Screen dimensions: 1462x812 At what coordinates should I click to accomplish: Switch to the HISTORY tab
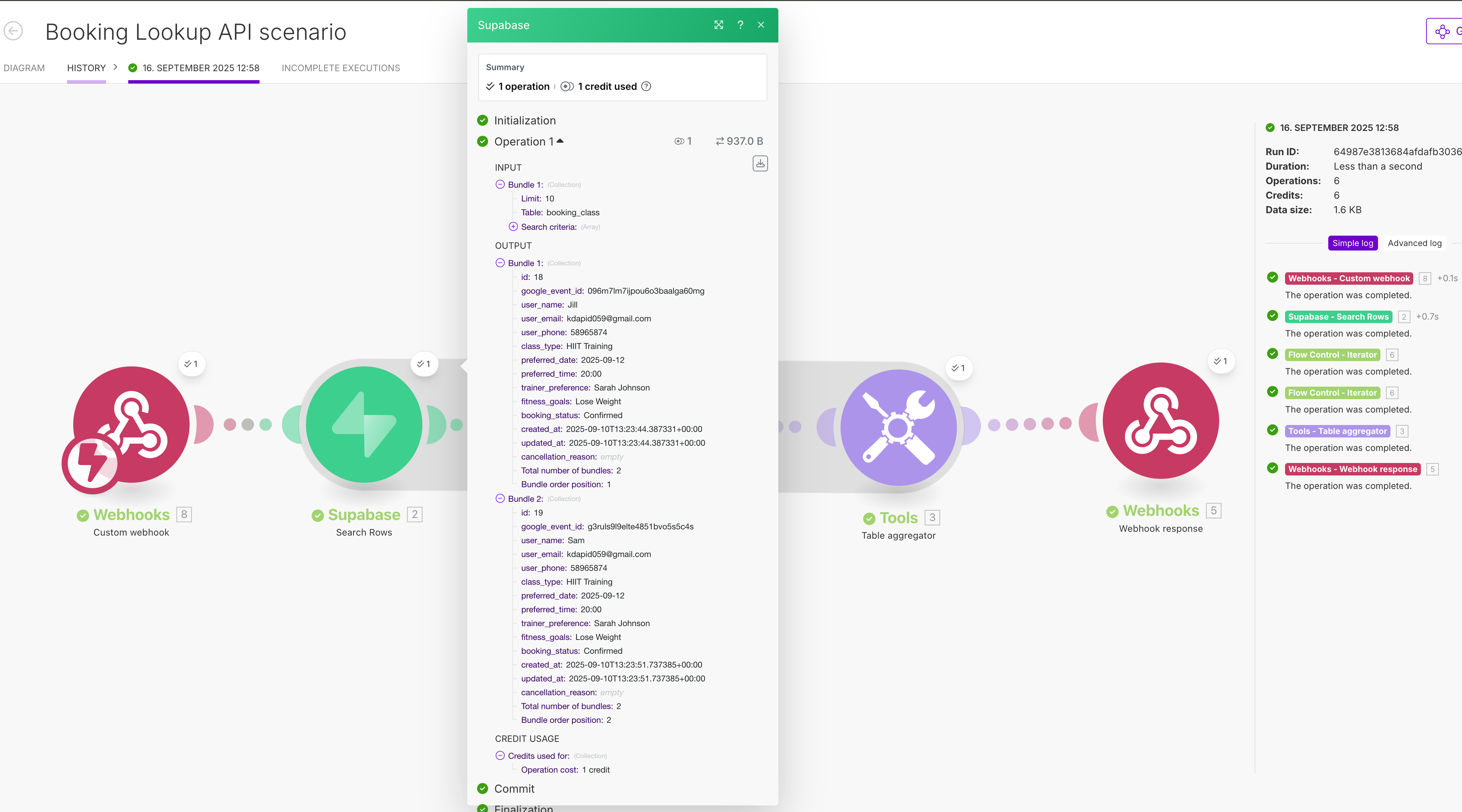click(x=86, y=68)
